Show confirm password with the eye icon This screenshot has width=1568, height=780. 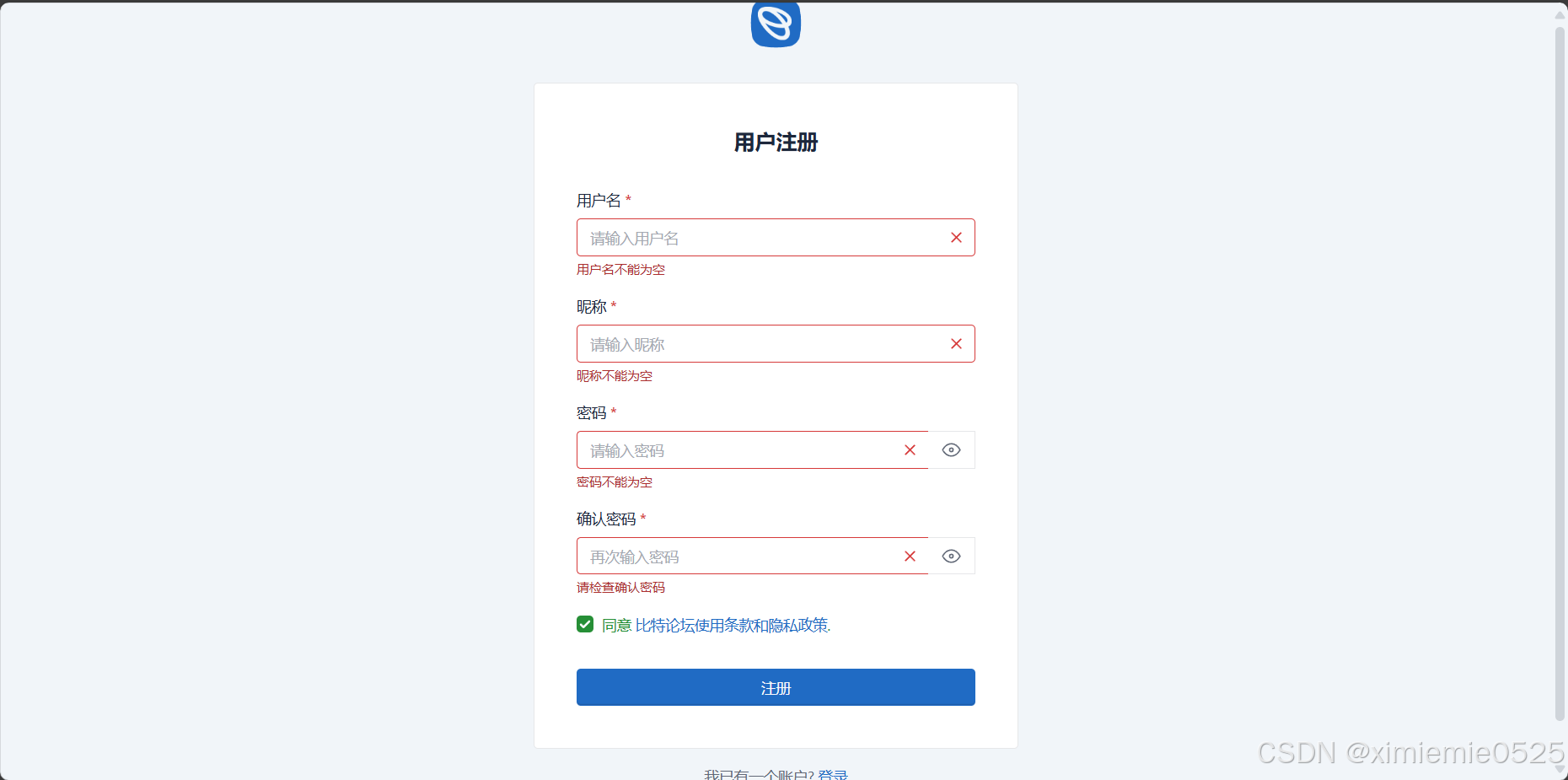tap(951, 557)
